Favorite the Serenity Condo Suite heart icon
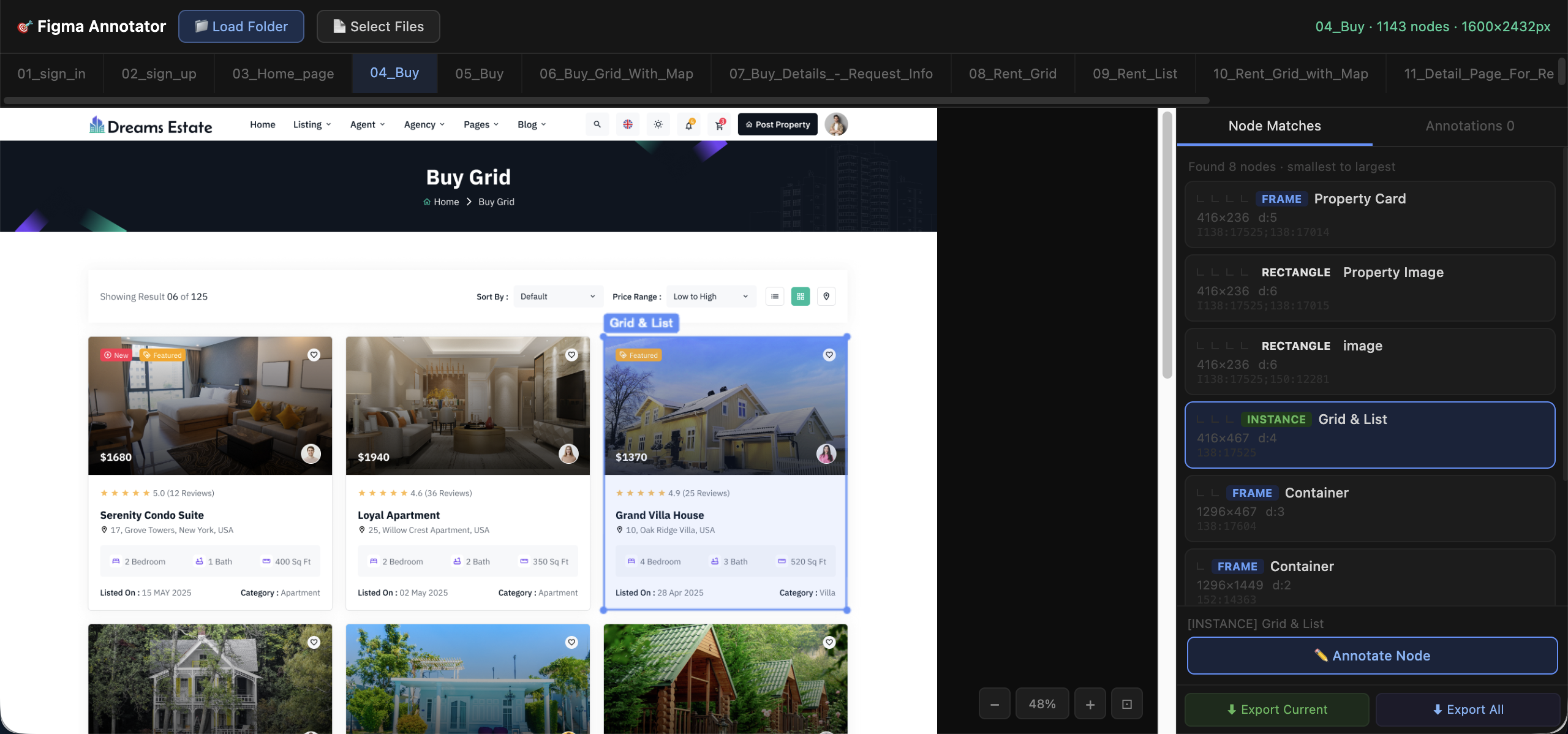This screenshot has height=734, width=1568. click(314, 355)
